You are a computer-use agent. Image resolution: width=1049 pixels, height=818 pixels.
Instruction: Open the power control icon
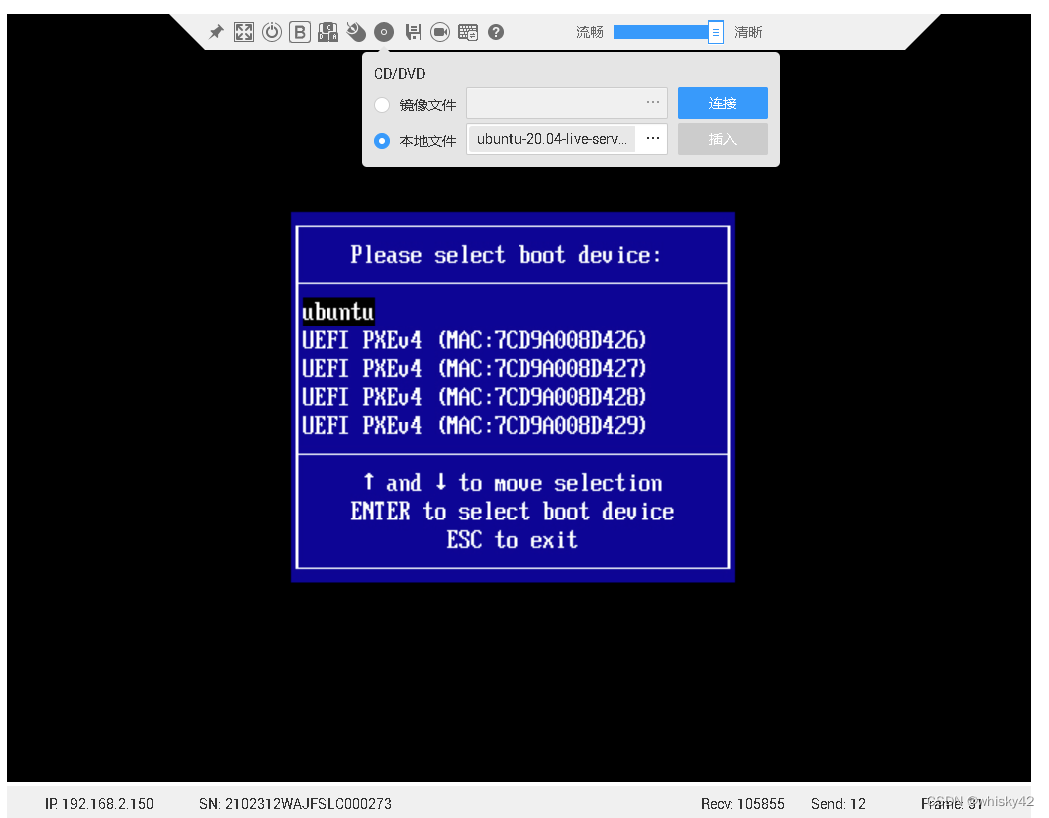(x=272, y=31)
